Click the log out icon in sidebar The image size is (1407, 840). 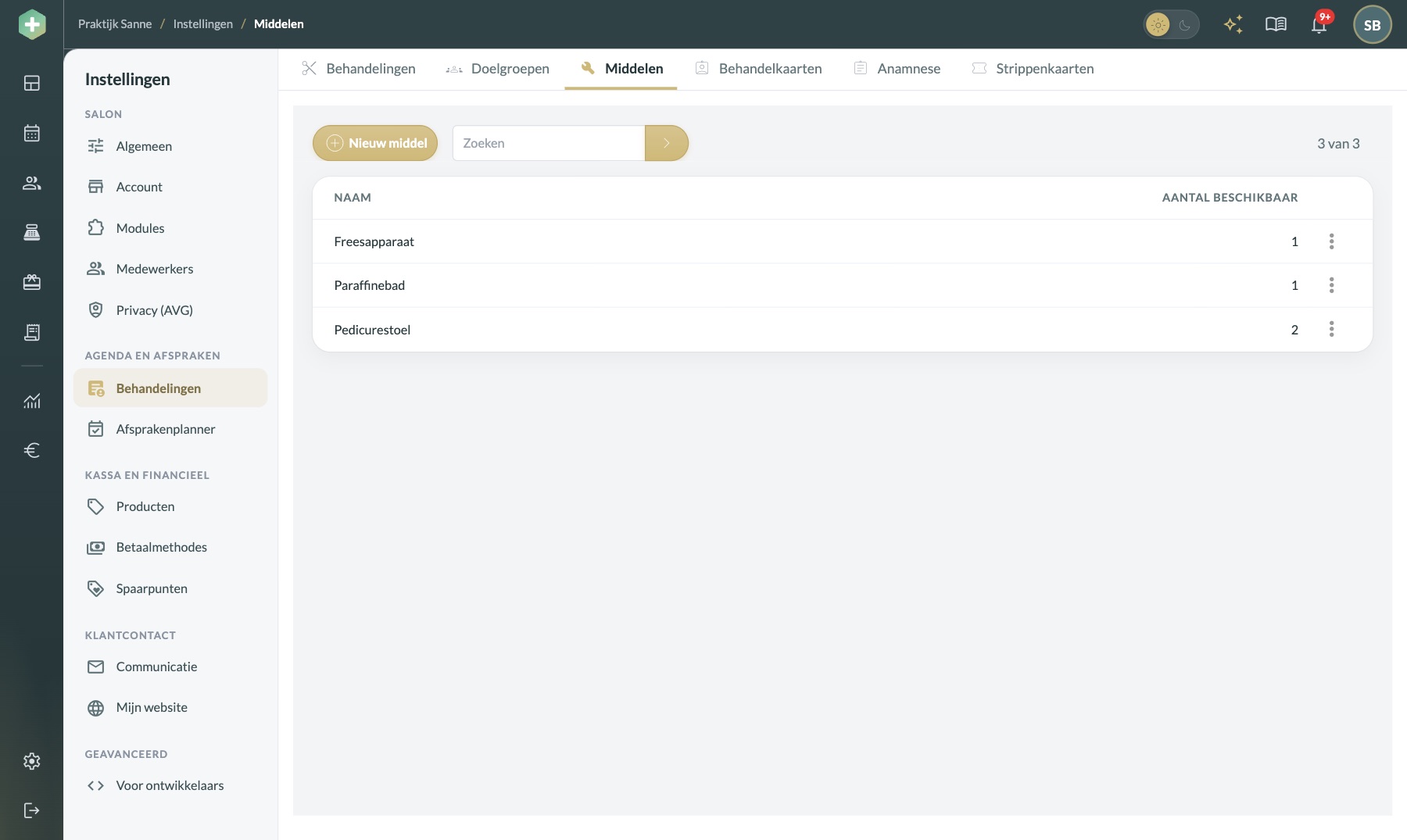click(x=32, y=810)
